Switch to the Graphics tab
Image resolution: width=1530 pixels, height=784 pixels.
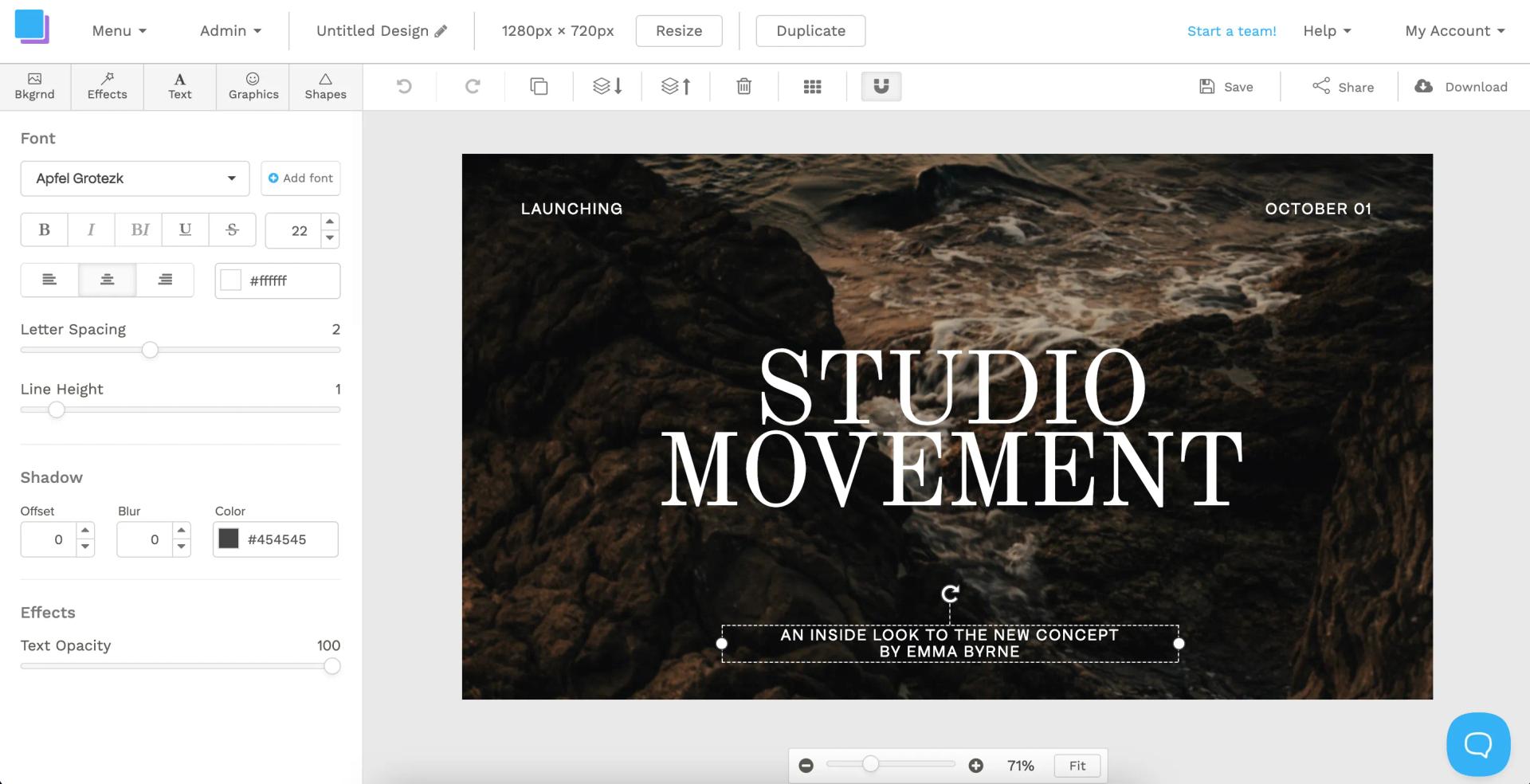[253, 86]
